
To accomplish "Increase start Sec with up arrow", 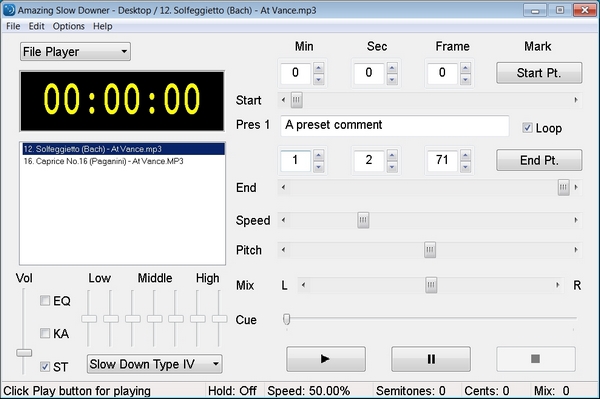I will click(392, 68).
